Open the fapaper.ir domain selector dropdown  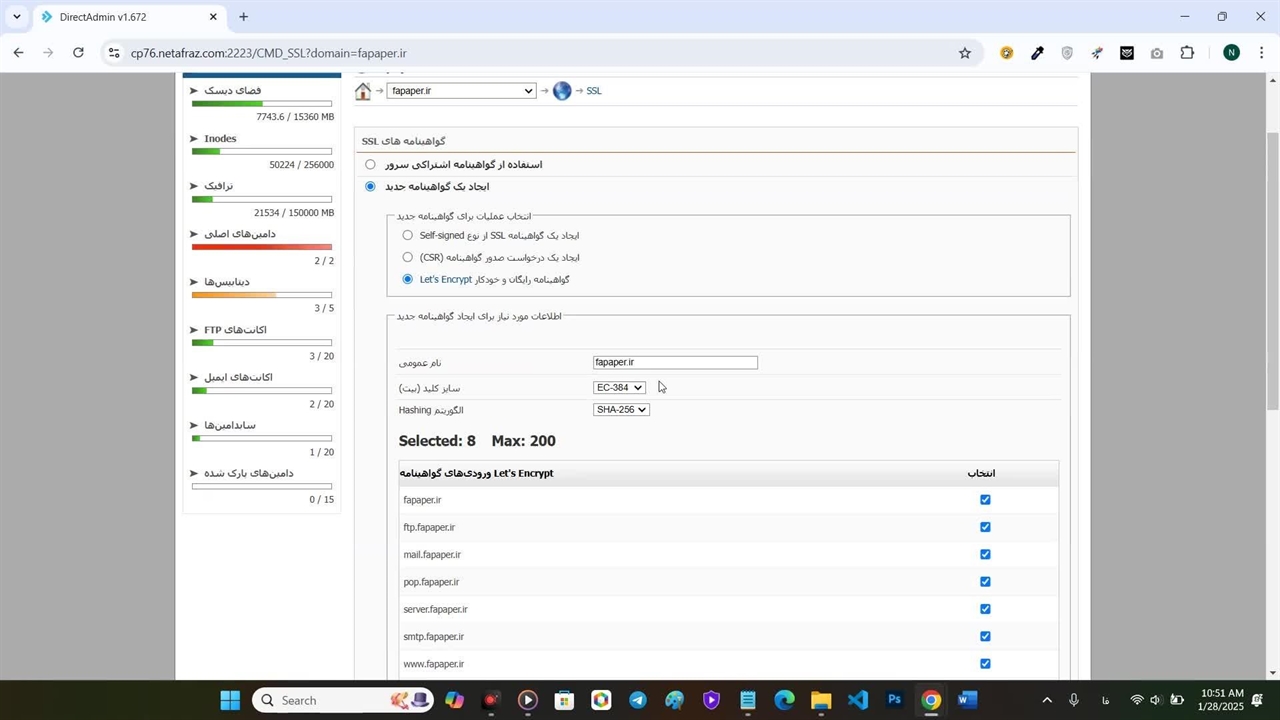(461, 91)
